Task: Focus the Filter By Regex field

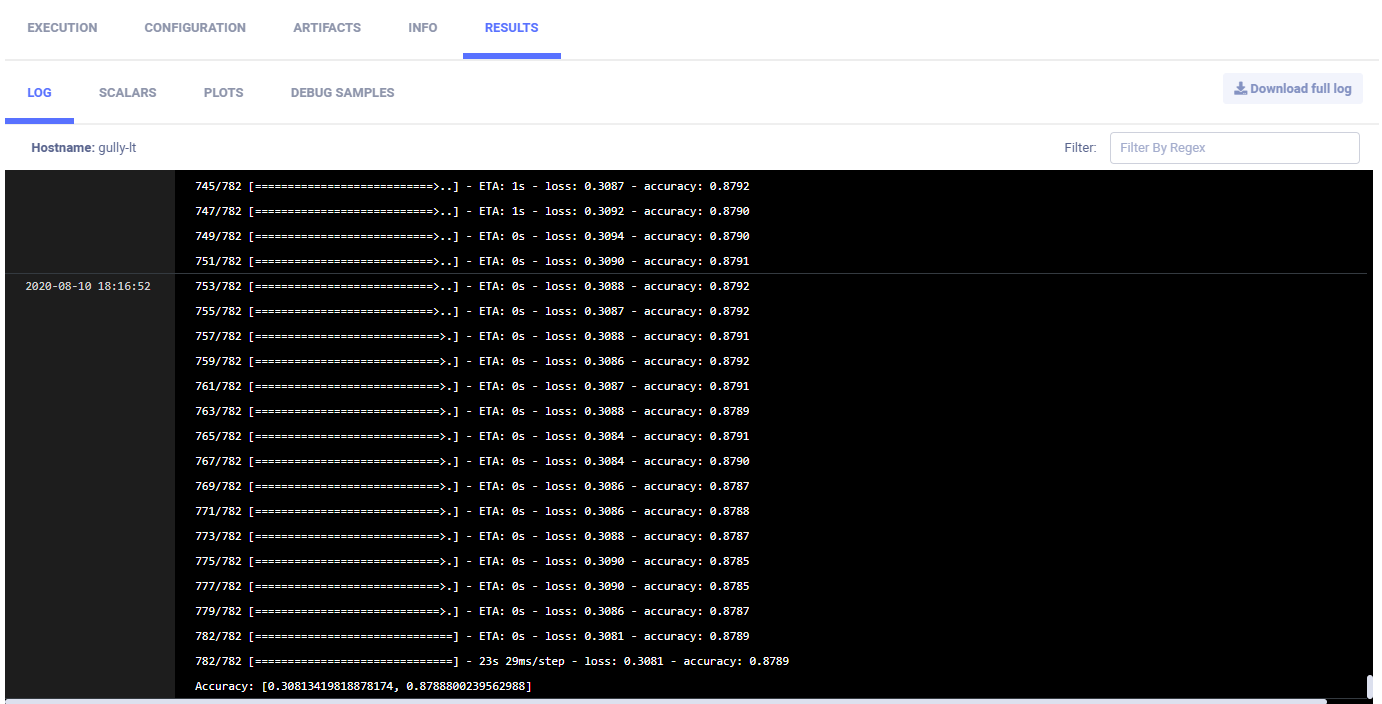Action: tap(1234, 148)
